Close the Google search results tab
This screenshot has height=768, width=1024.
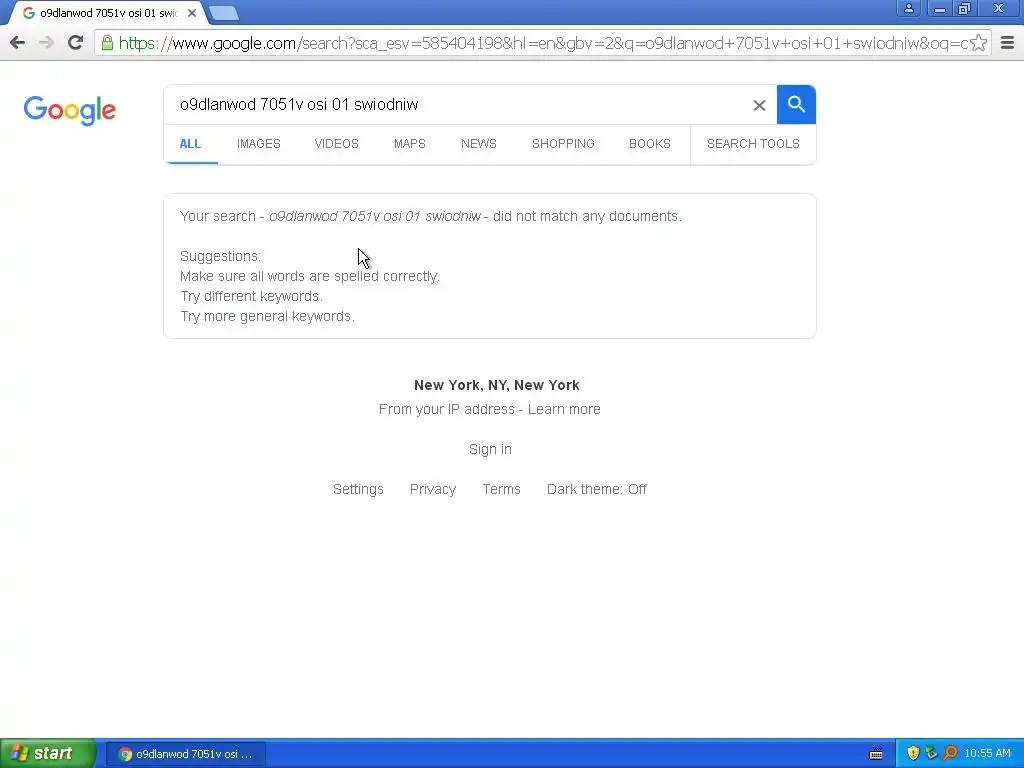[x=191, y=13]
